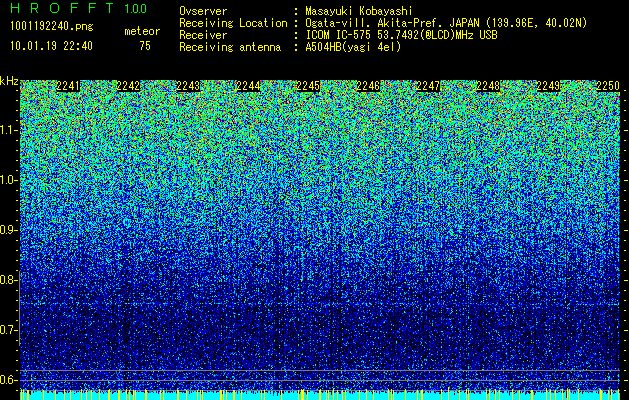This screenshot has height=400, width=629.
Task: Click the kHz axis unit label
Action: click(9, 81)
